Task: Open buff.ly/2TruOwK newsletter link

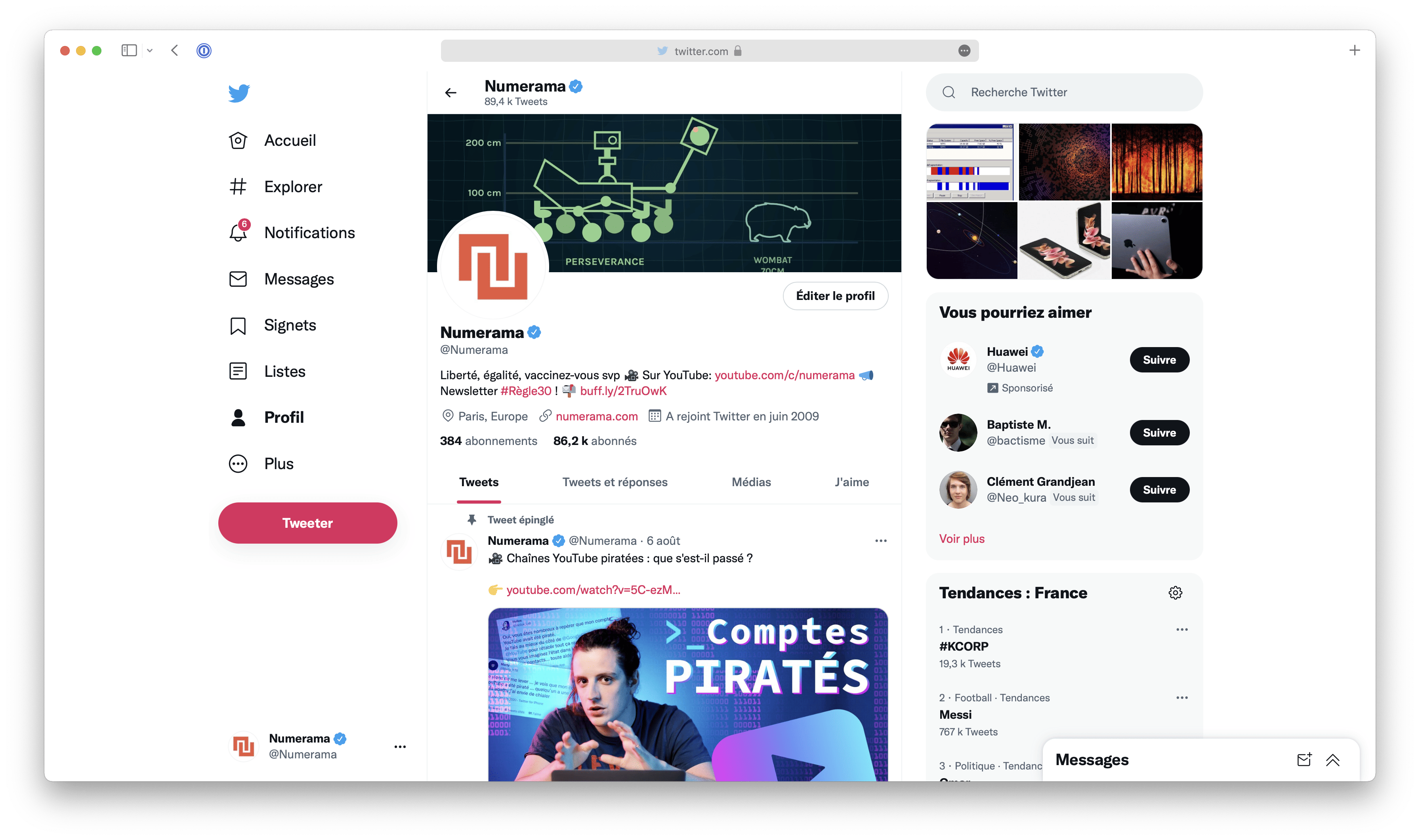Action: pyautogui.click(x=623, y=391)
